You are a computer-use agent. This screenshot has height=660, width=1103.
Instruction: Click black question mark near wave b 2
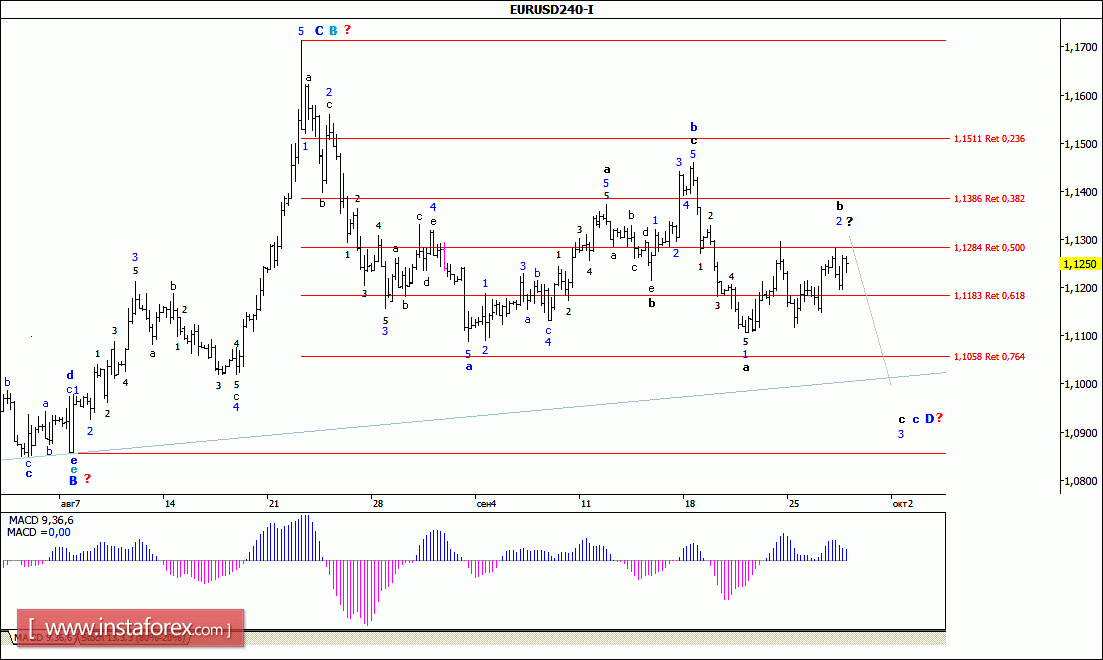click(x=849, y=221)
